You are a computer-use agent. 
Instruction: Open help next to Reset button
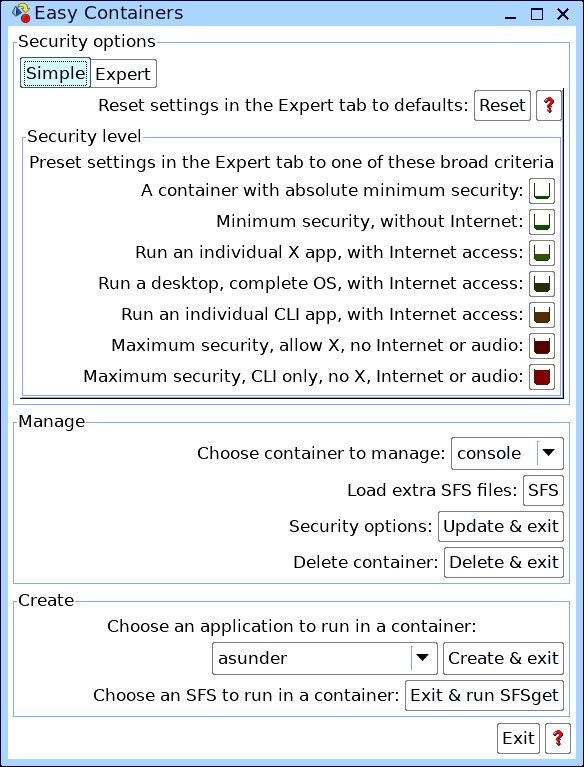coord(549,105)
